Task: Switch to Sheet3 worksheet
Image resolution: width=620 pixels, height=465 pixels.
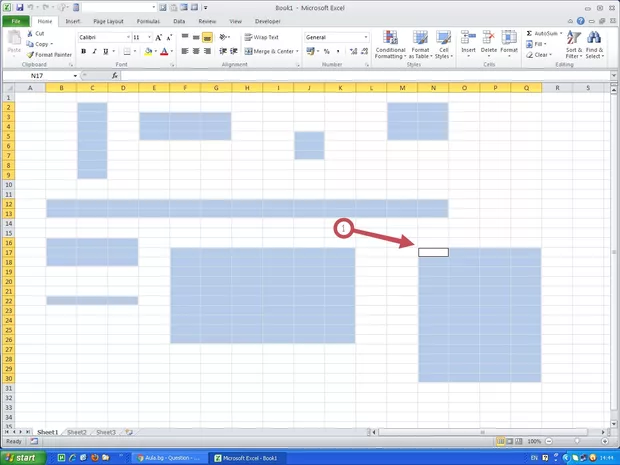Action: coord(106,432)
